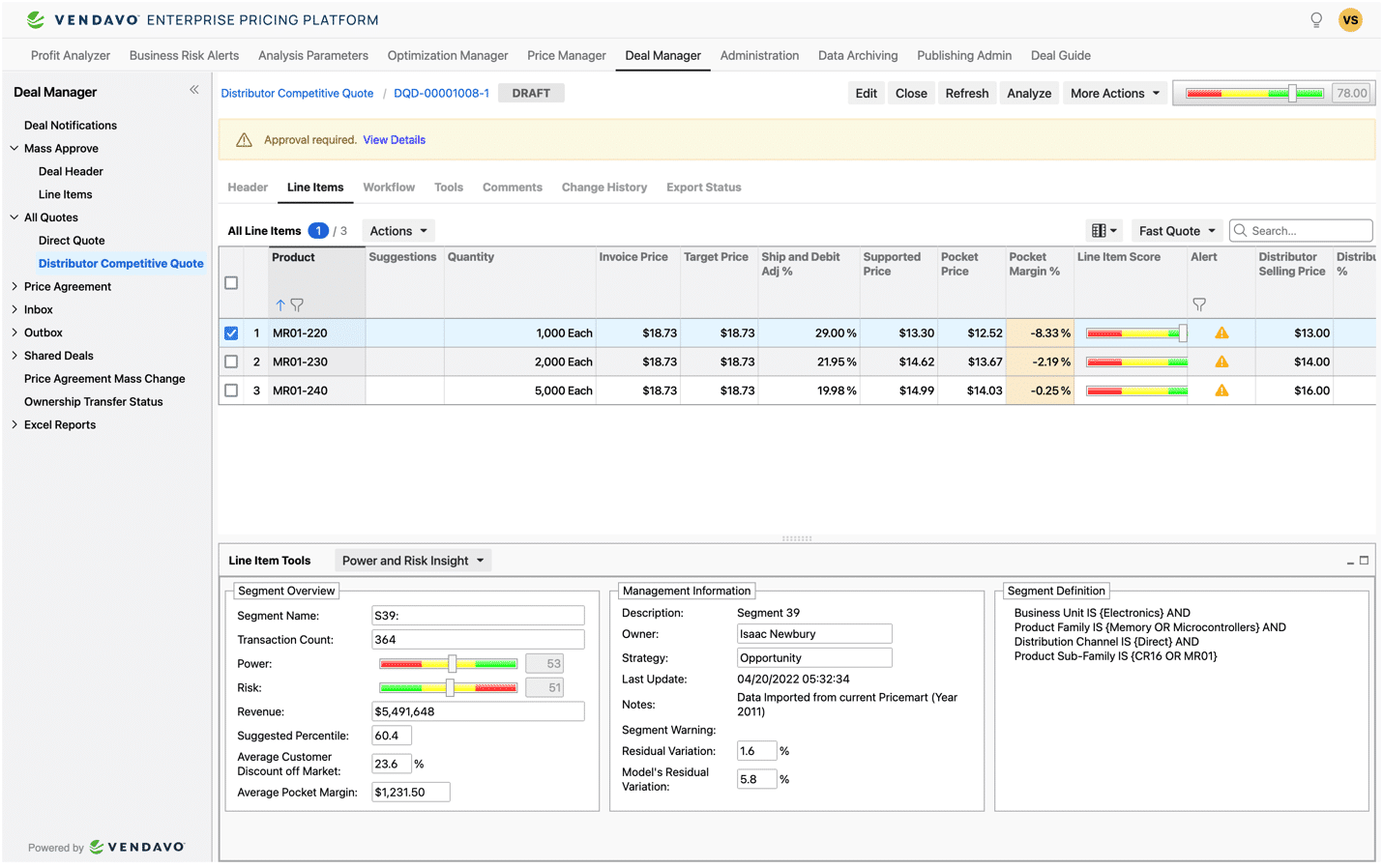The image size is (1383, 868).
Task: Click the VS user avatar icon
Action: 1350,18
